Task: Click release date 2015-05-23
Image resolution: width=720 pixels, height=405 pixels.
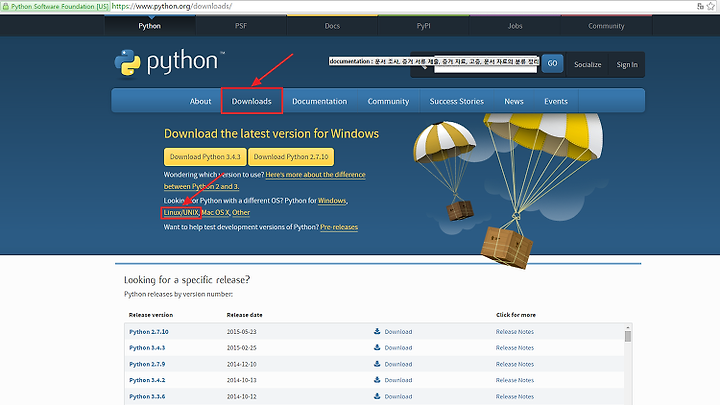Action: point(242,332)
